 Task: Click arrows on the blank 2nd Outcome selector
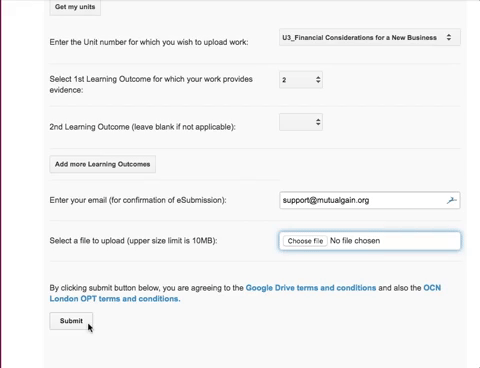click(318, 122)
